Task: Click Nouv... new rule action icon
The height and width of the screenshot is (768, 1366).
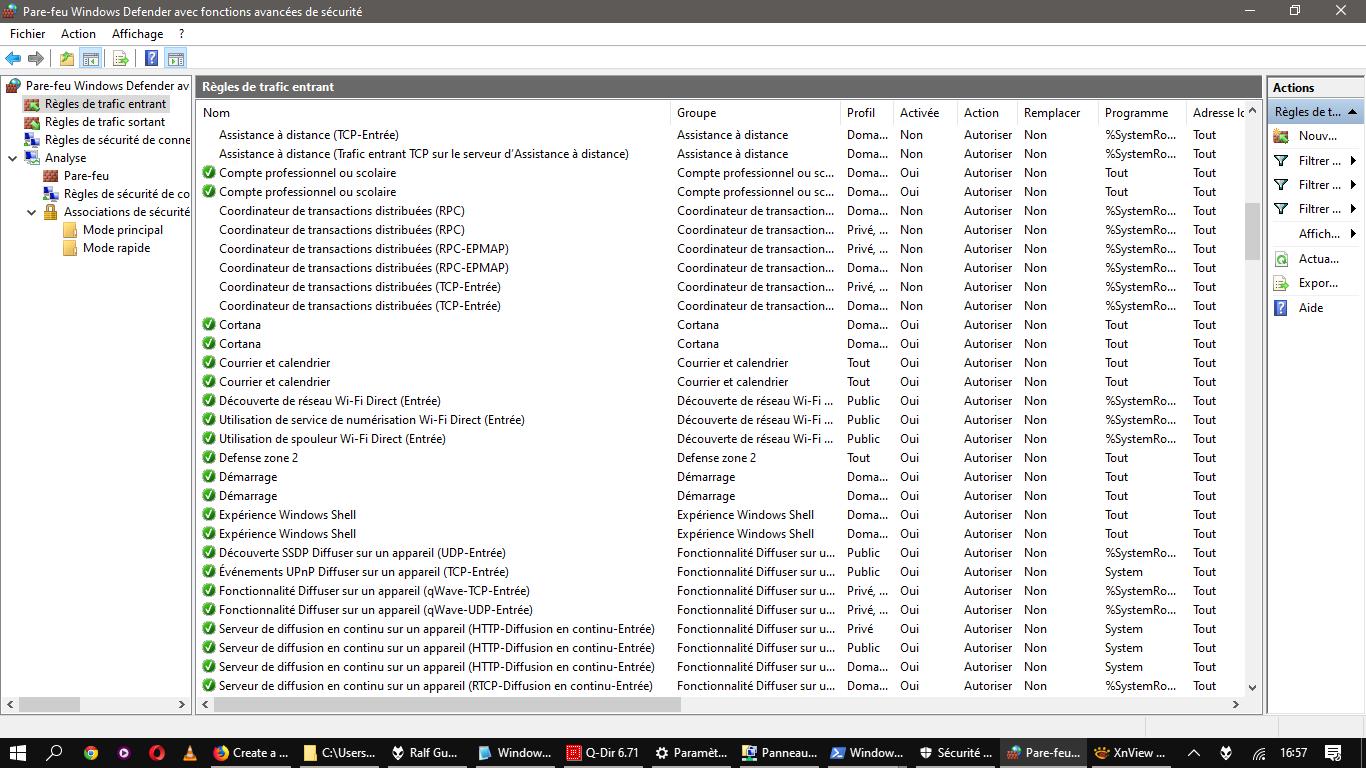Action: point(1281,136)
